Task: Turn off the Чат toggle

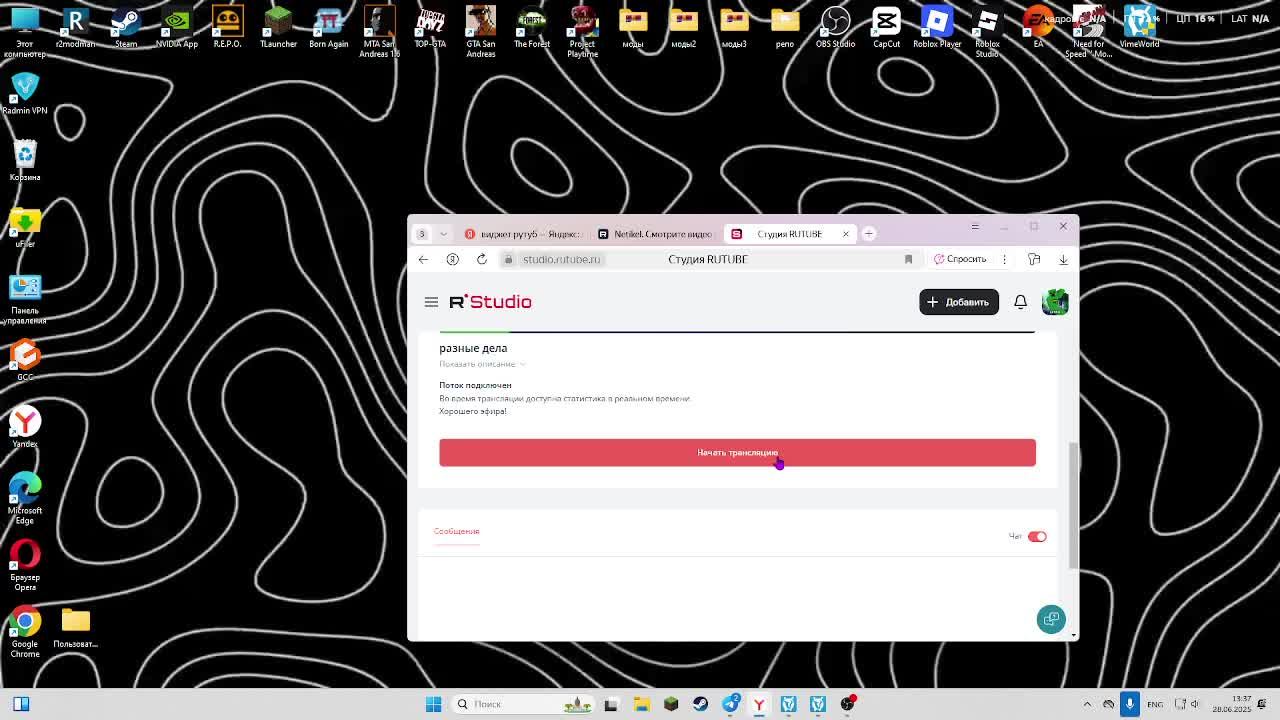Action: (x=1037, y=537)
